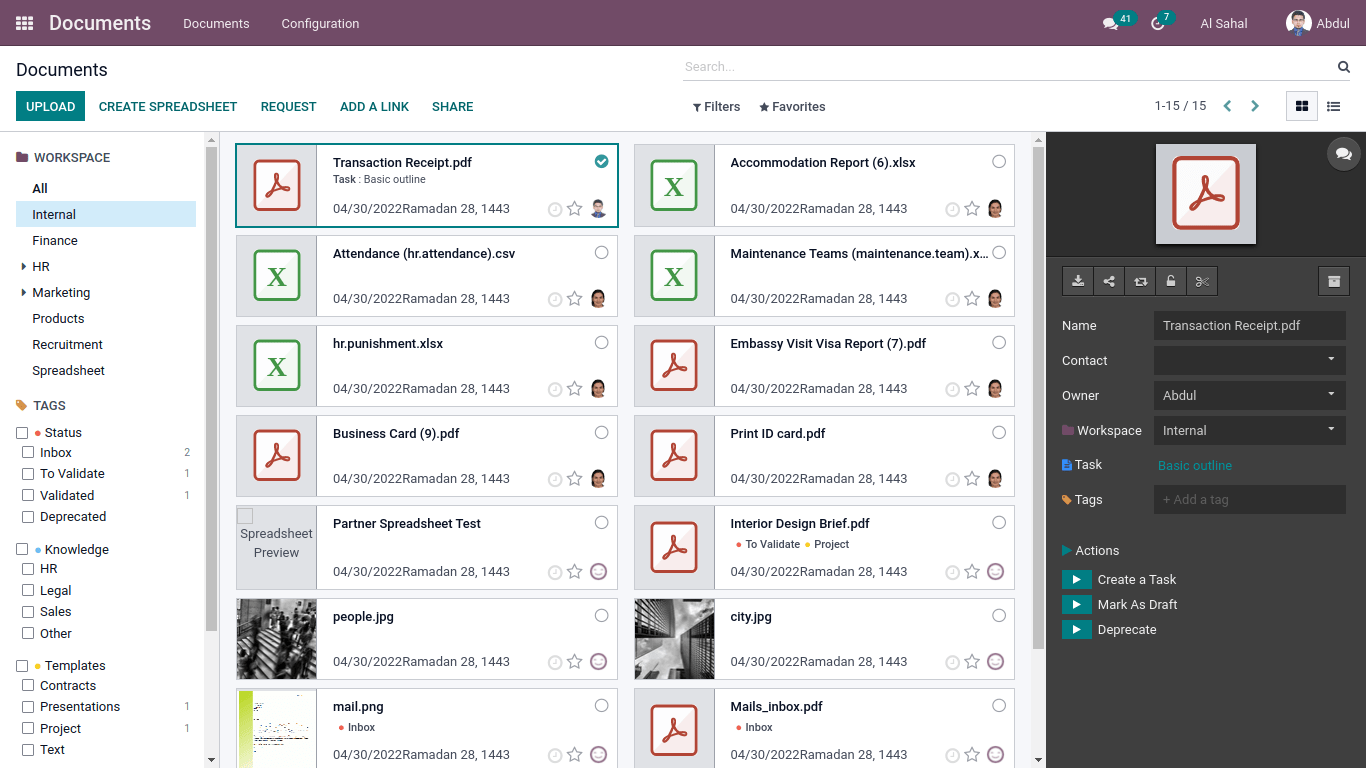Open the Filters menu

(x=716, y=107)
